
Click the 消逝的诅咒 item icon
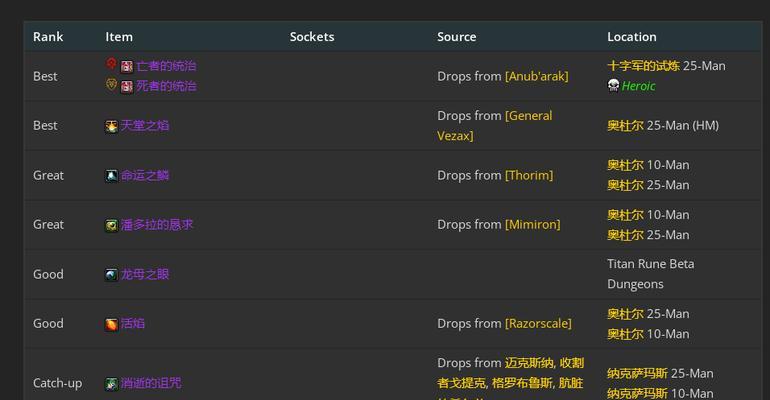click(x=111, y=383)
